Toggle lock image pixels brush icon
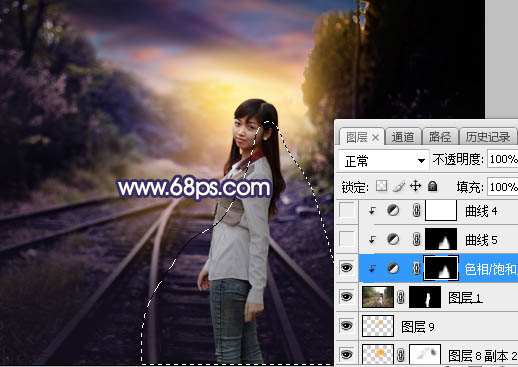Image resolution: width=518 pixels, height=367 pixels. pos(399,186)
